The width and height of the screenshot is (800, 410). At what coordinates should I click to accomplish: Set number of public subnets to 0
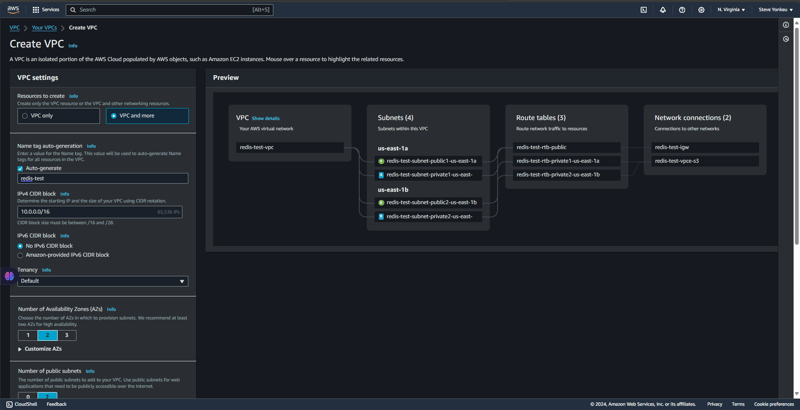click(28, 396)
